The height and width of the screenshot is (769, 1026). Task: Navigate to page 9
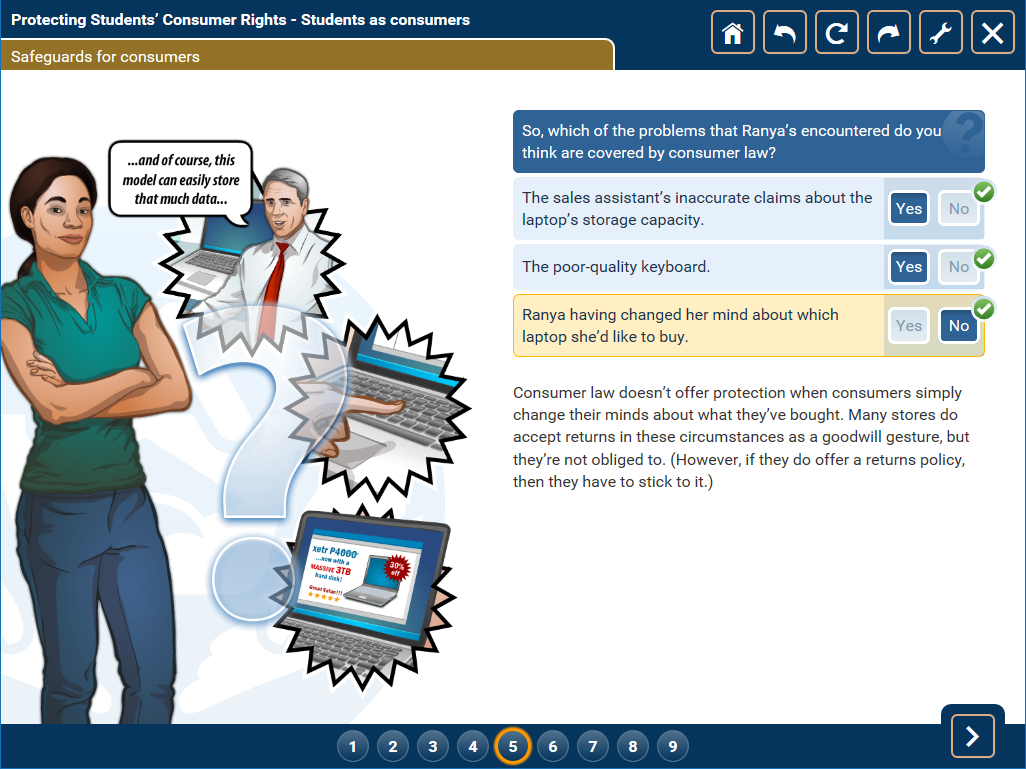[x=672, y=746]
